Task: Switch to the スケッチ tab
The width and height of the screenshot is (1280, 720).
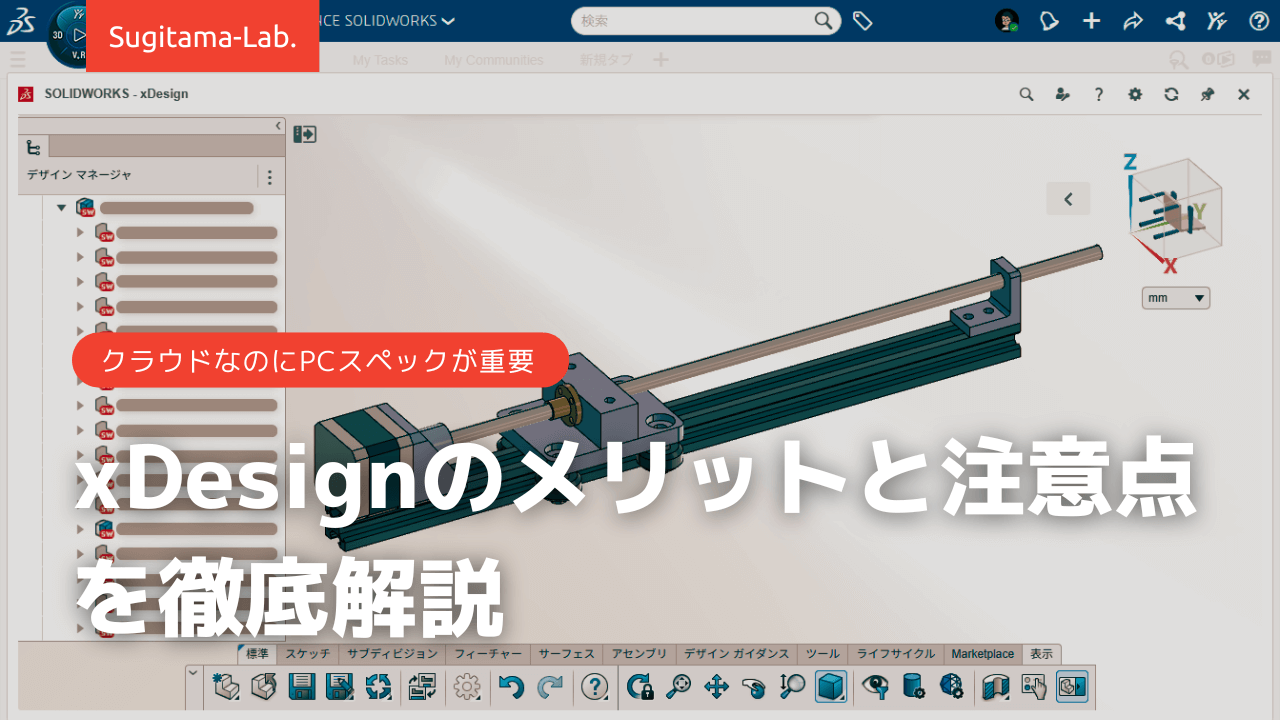Action: click(x=307, y=654)
